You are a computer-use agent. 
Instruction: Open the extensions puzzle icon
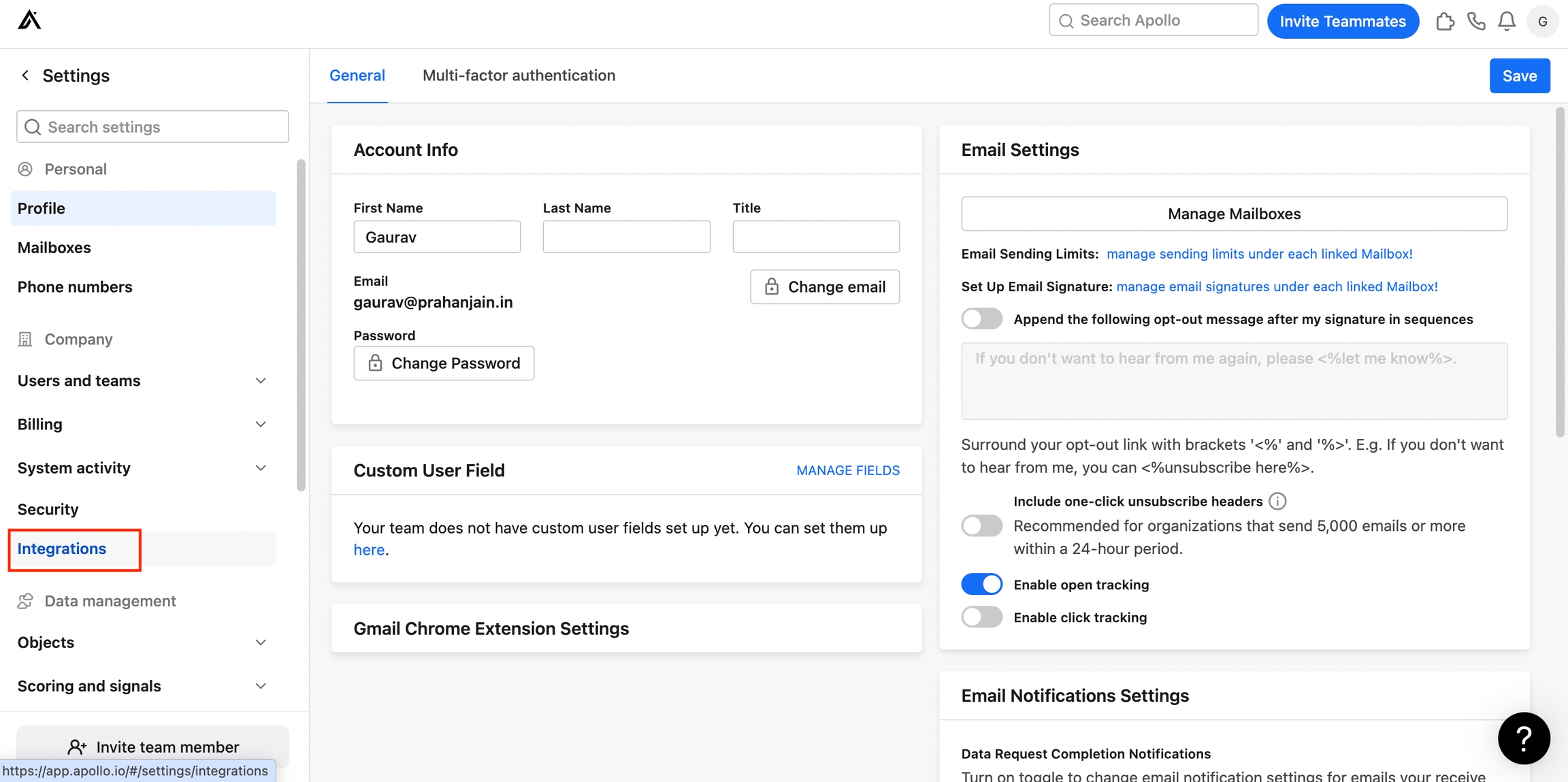1445,21
